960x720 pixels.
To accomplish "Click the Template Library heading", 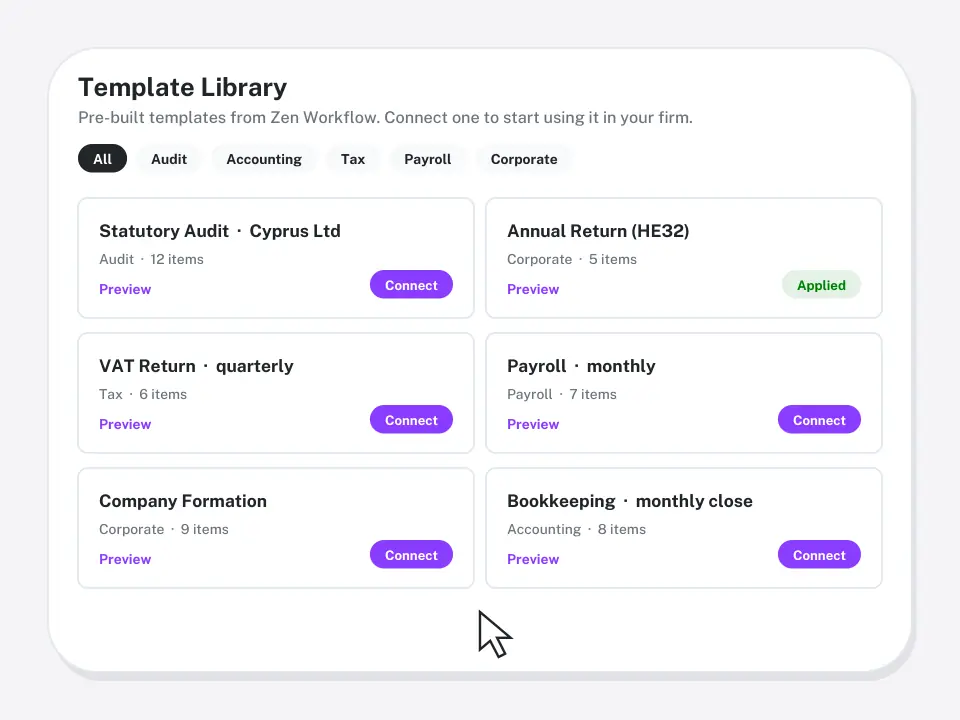I will [x=182, y=87].
